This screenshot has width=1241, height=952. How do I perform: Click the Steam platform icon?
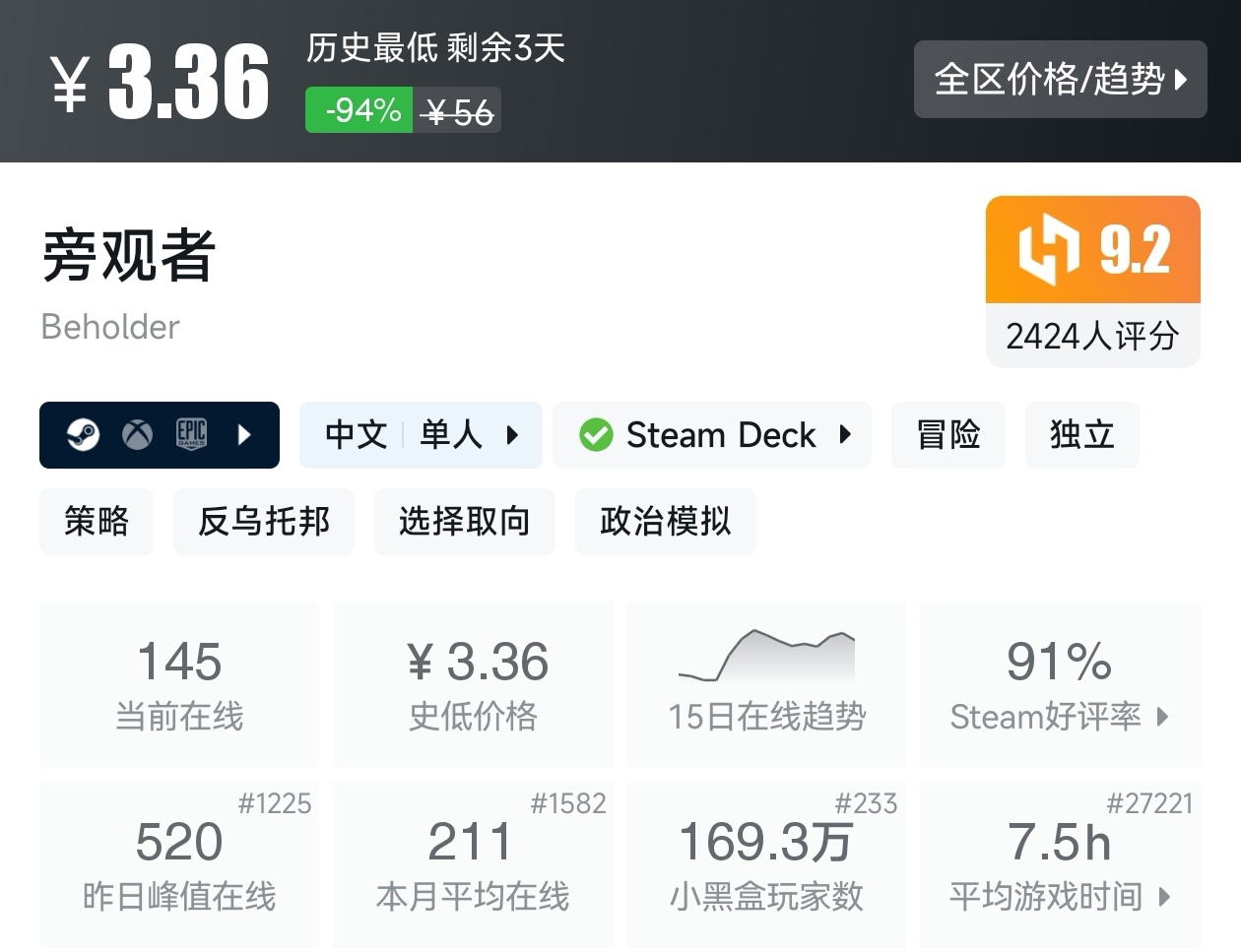pyautogui.click(x=83, y=434)
